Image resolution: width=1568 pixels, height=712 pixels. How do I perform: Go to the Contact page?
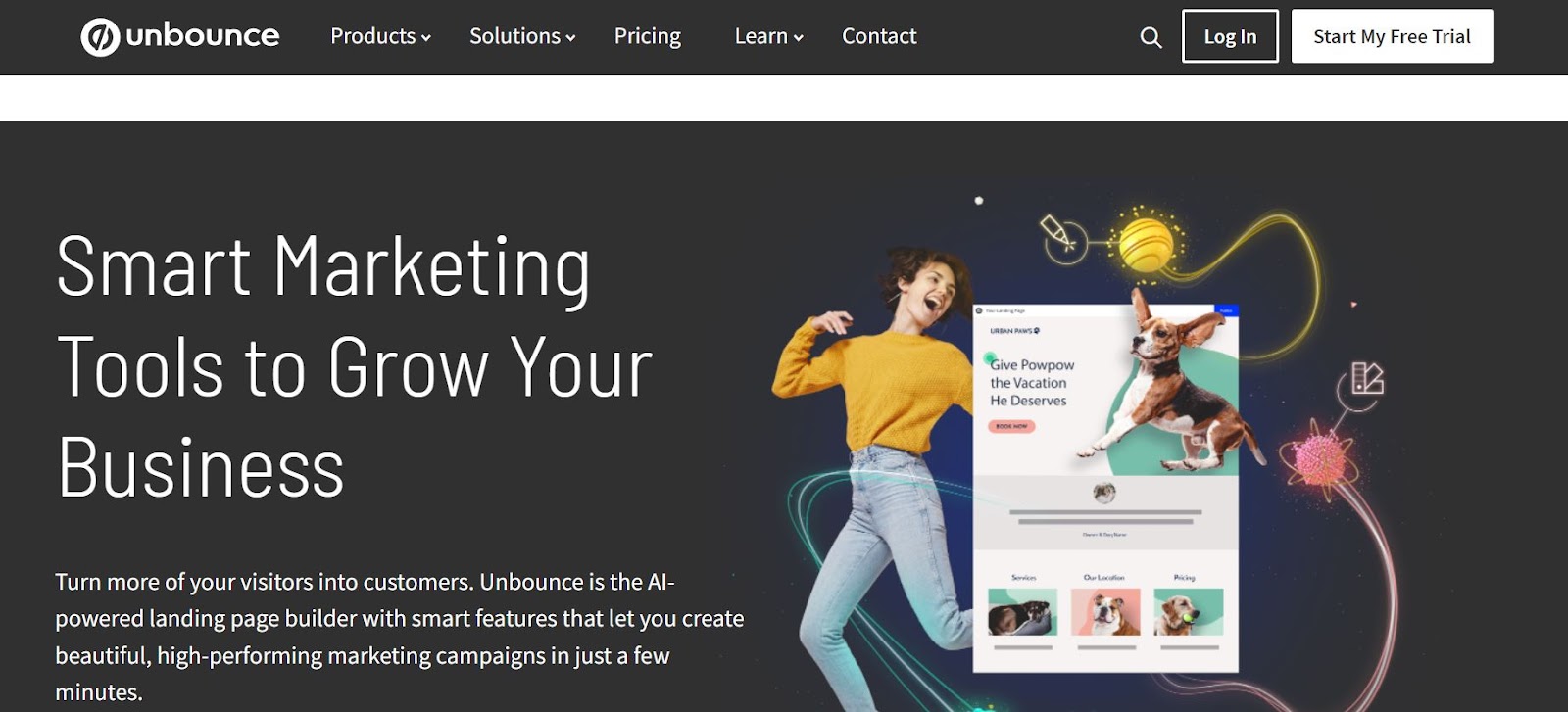(879, 36)
